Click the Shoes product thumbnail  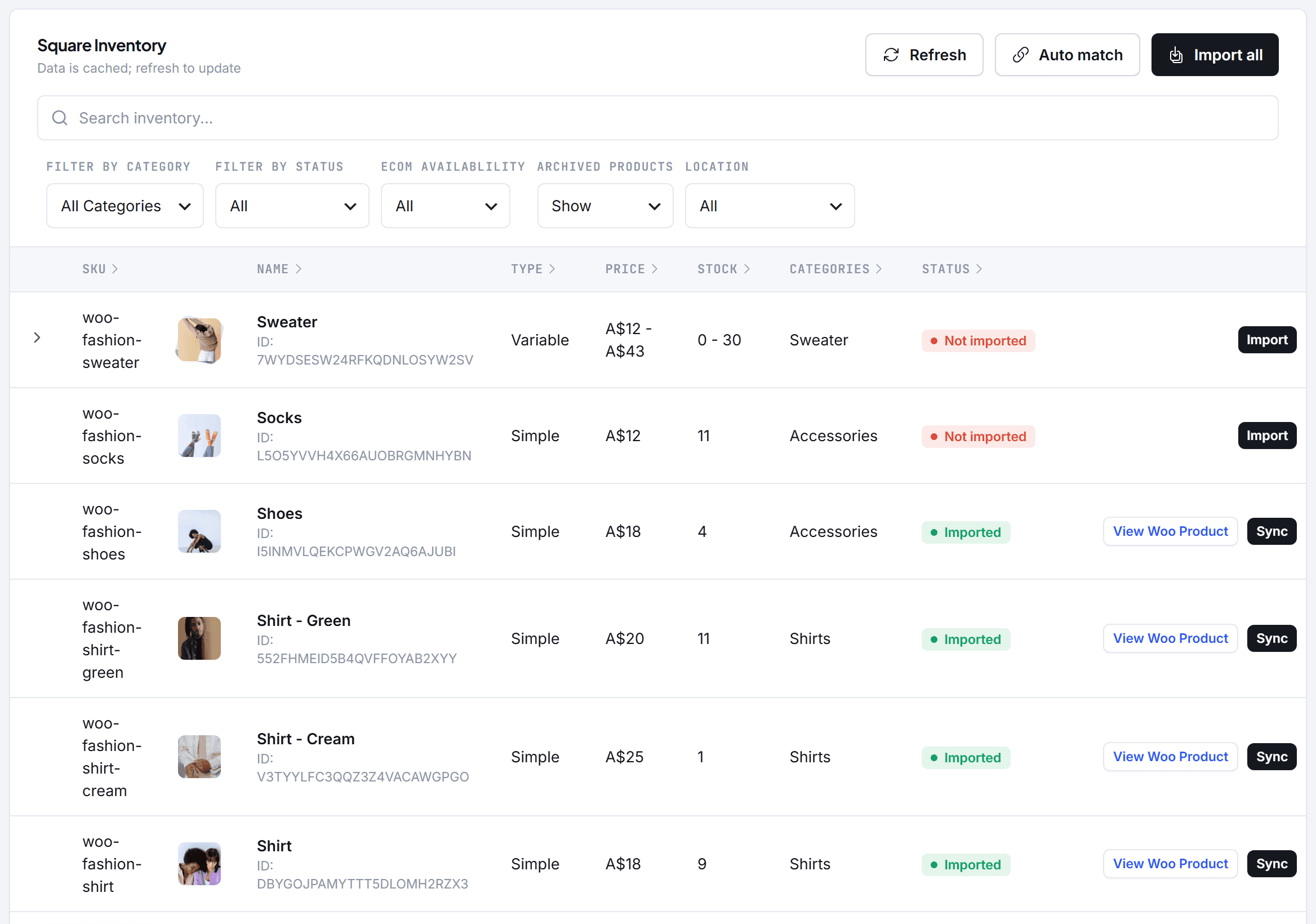click(x=199, y=531)
